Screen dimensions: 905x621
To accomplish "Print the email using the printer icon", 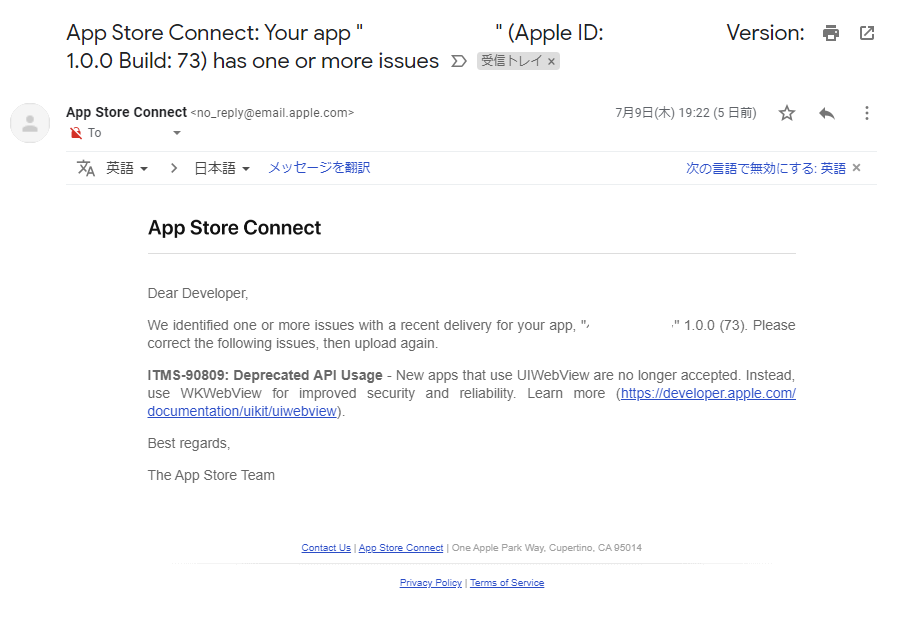I will 831,33.
